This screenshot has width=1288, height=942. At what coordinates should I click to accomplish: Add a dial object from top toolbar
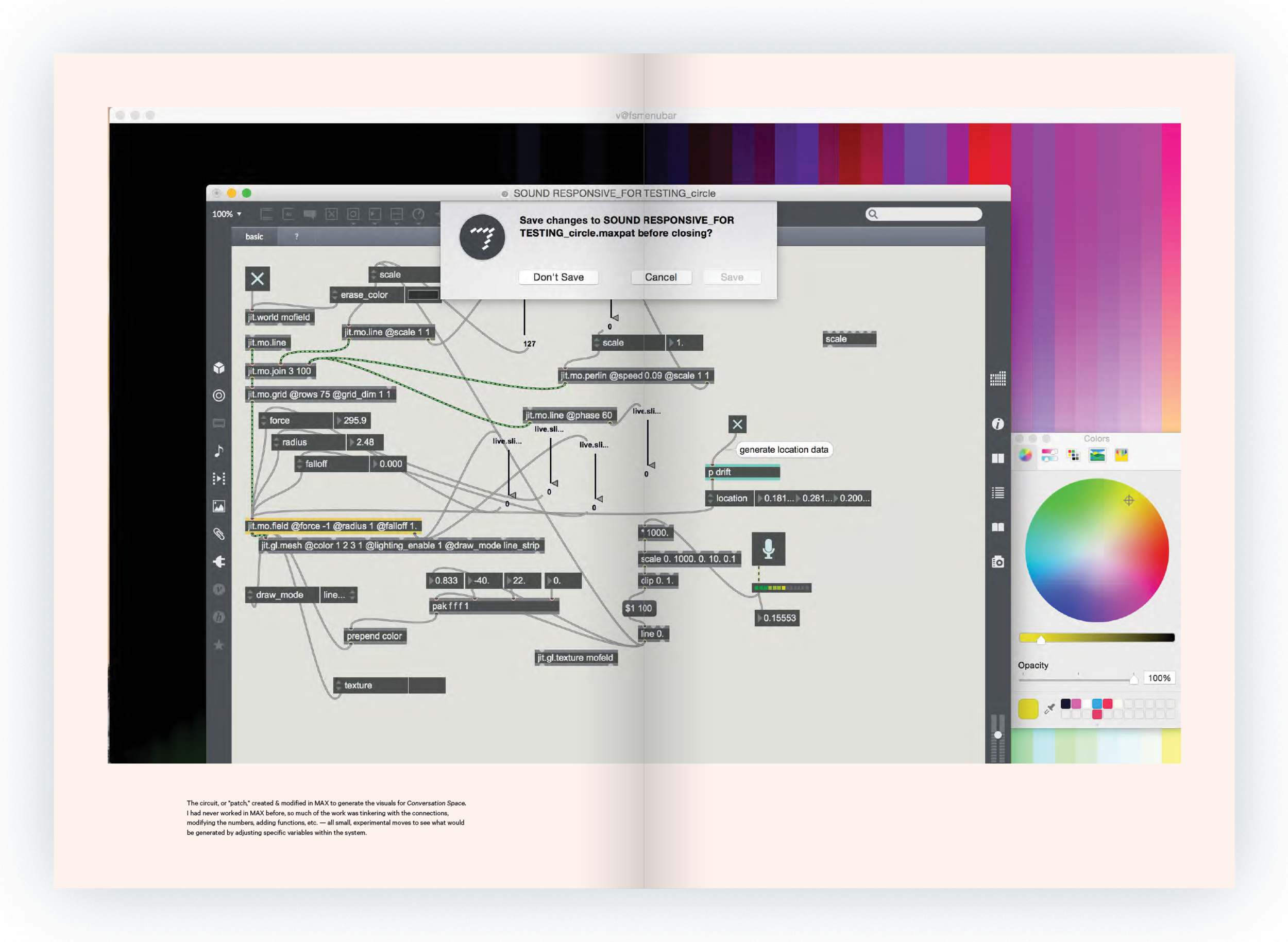[x=418, y=214]
